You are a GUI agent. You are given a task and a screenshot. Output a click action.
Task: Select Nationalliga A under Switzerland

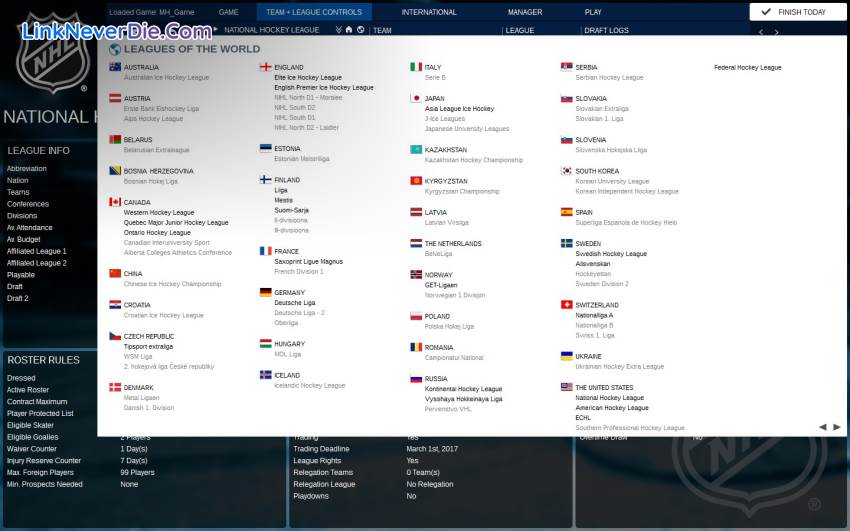pos(594,315)
